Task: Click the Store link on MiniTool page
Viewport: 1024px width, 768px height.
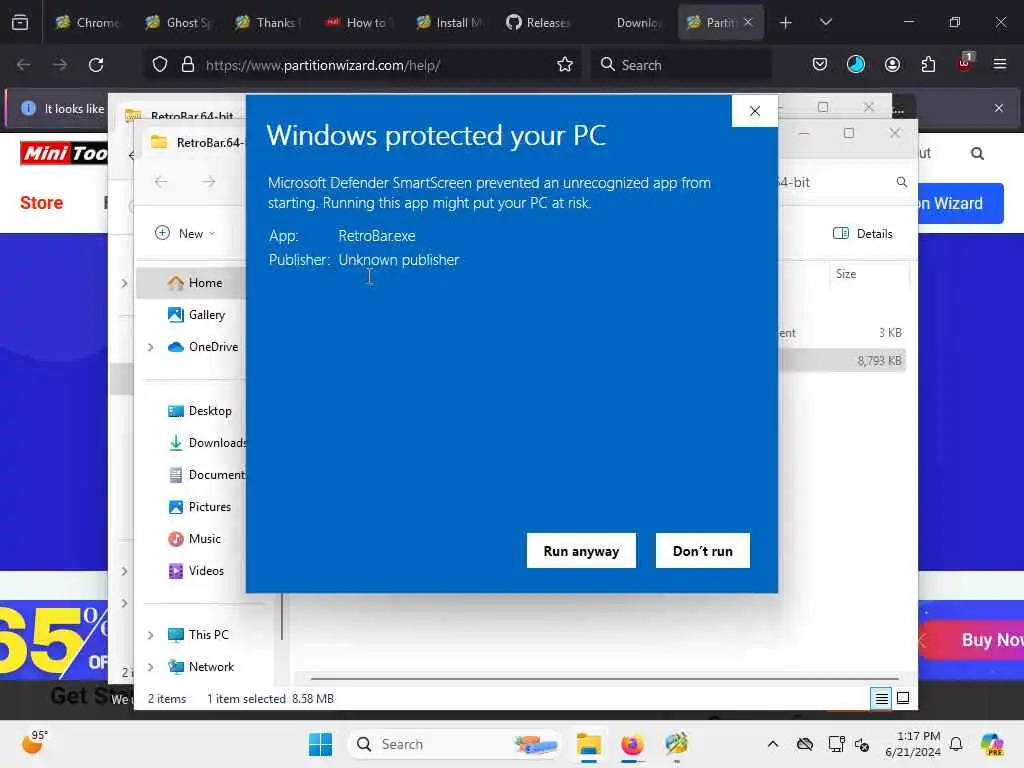Action: 41,202
